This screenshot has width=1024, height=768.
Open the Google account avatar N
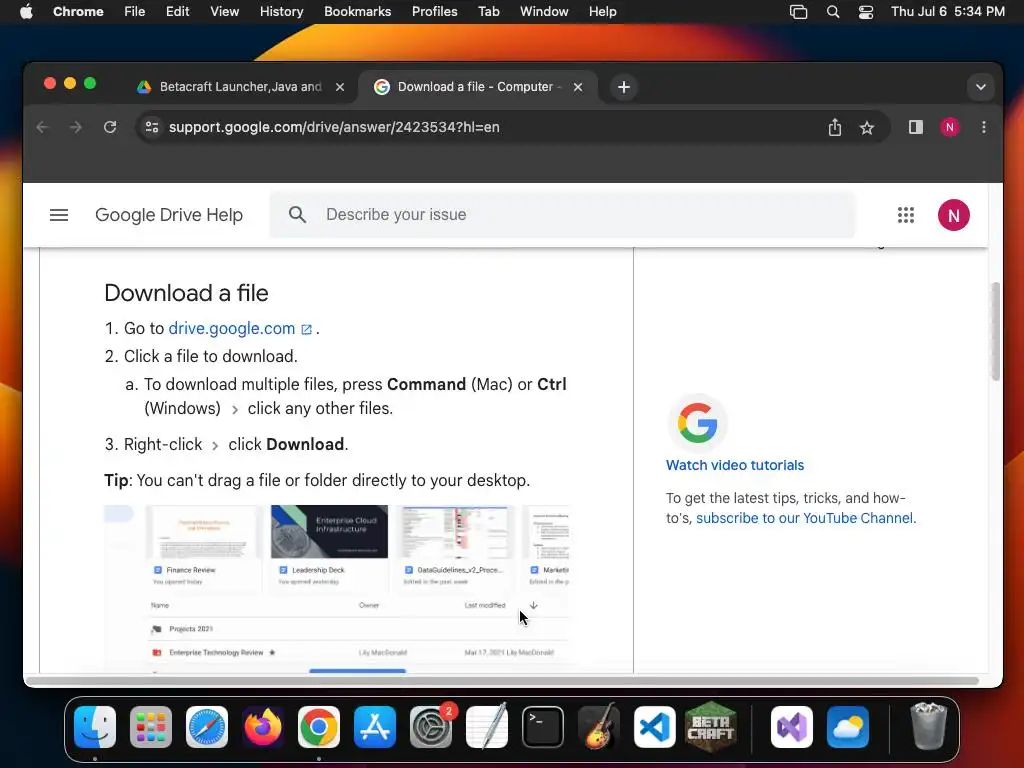click(953, 215)
